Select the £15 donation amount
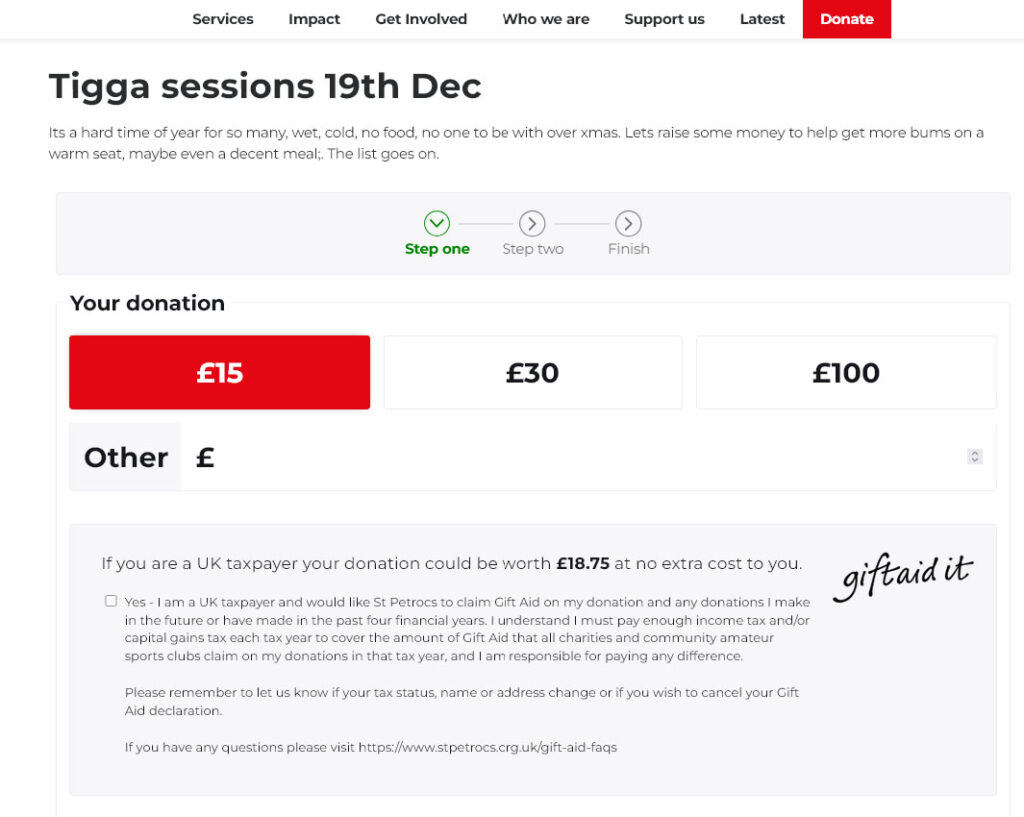Viewport: 1024px width, 817px height. [x=219, y=373]
